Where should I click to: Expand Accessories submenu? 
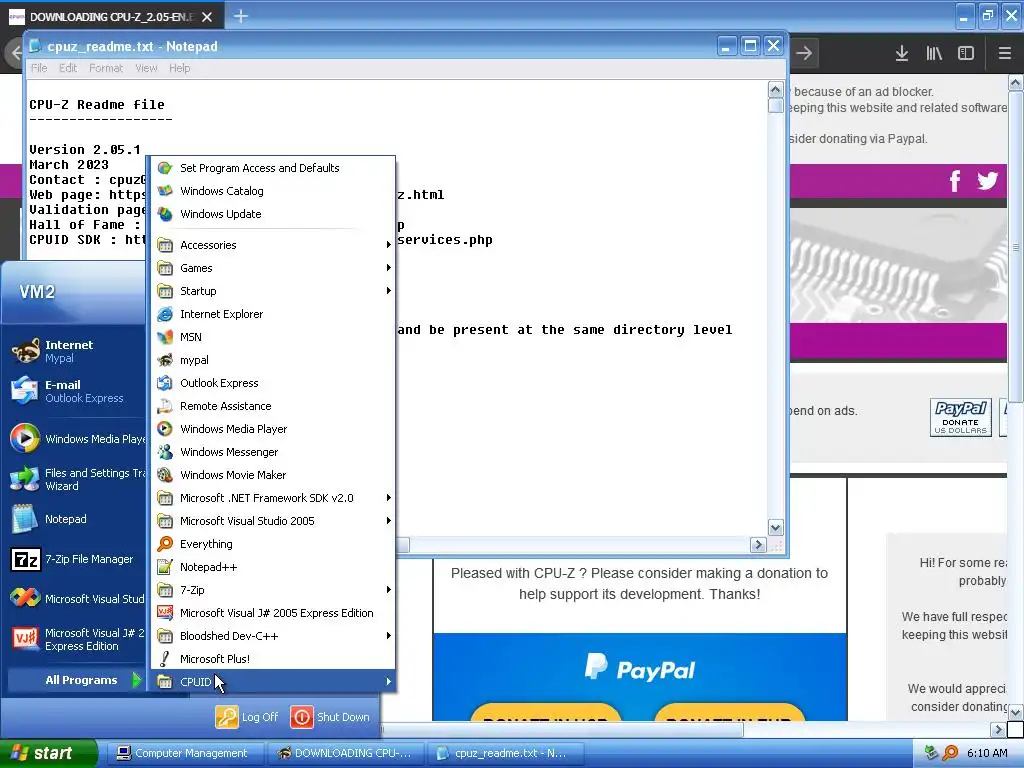tap(271, 245)
